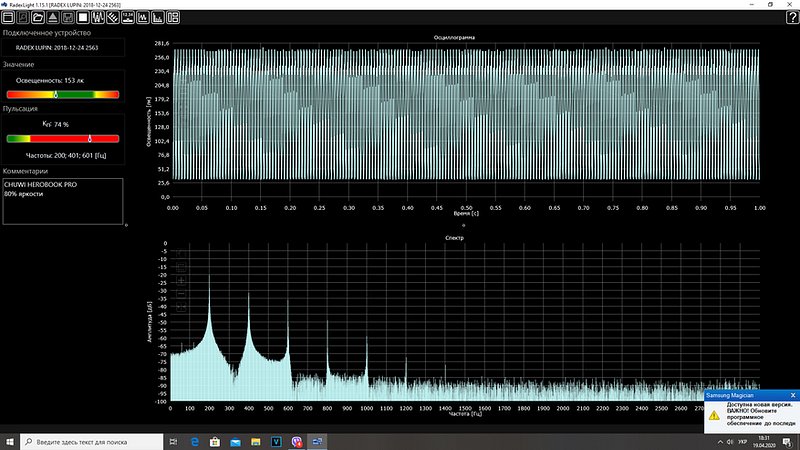Screen dimensions: 800x450
Task: Click the eject device toolbar icon
Action: 53,17
